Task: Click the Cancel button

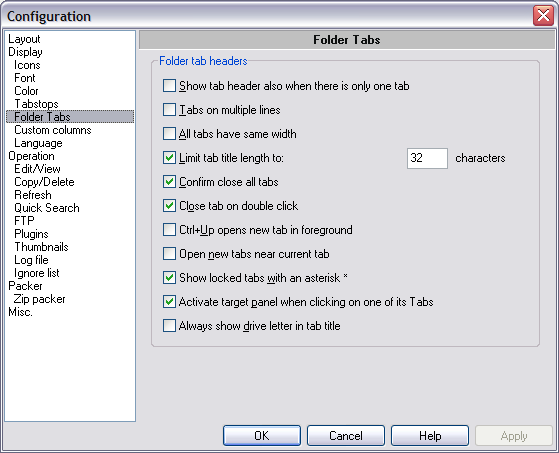Action: tap(346, 436)
